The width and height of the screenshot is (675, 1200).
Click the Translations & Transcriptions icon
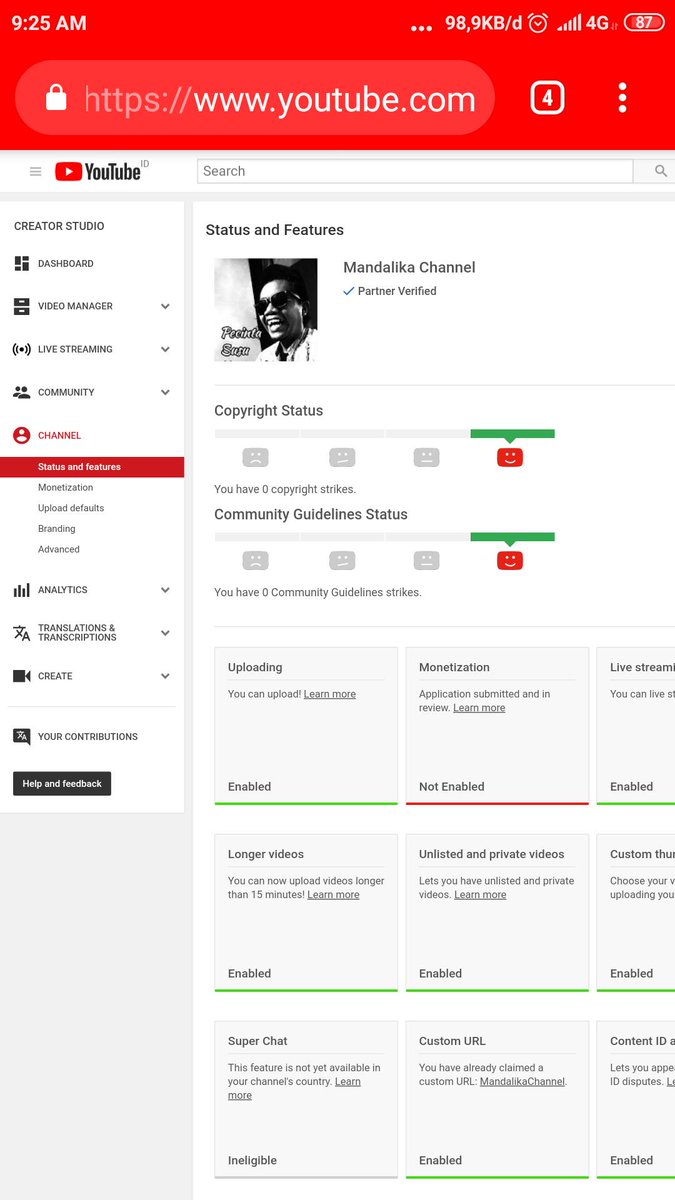click(21, 633)
